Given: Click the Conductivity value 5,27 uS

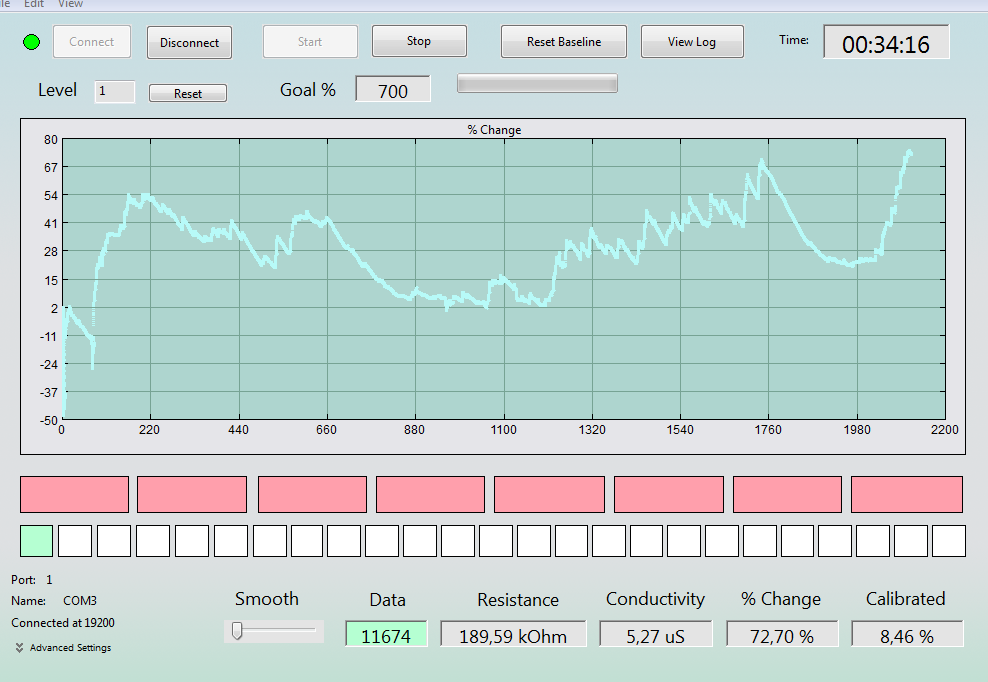Looking at the screenshot, I should [655, 635].
